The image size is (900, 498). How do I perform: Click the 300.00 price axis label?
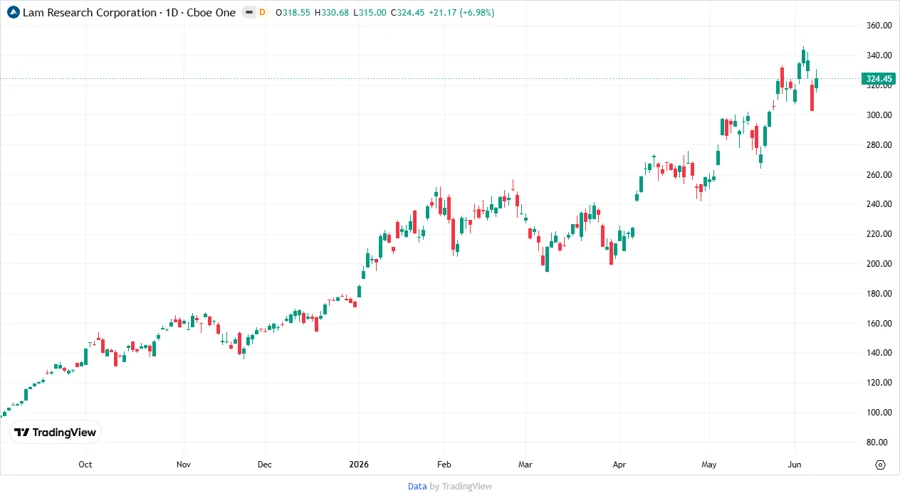[x=879, y=115]
